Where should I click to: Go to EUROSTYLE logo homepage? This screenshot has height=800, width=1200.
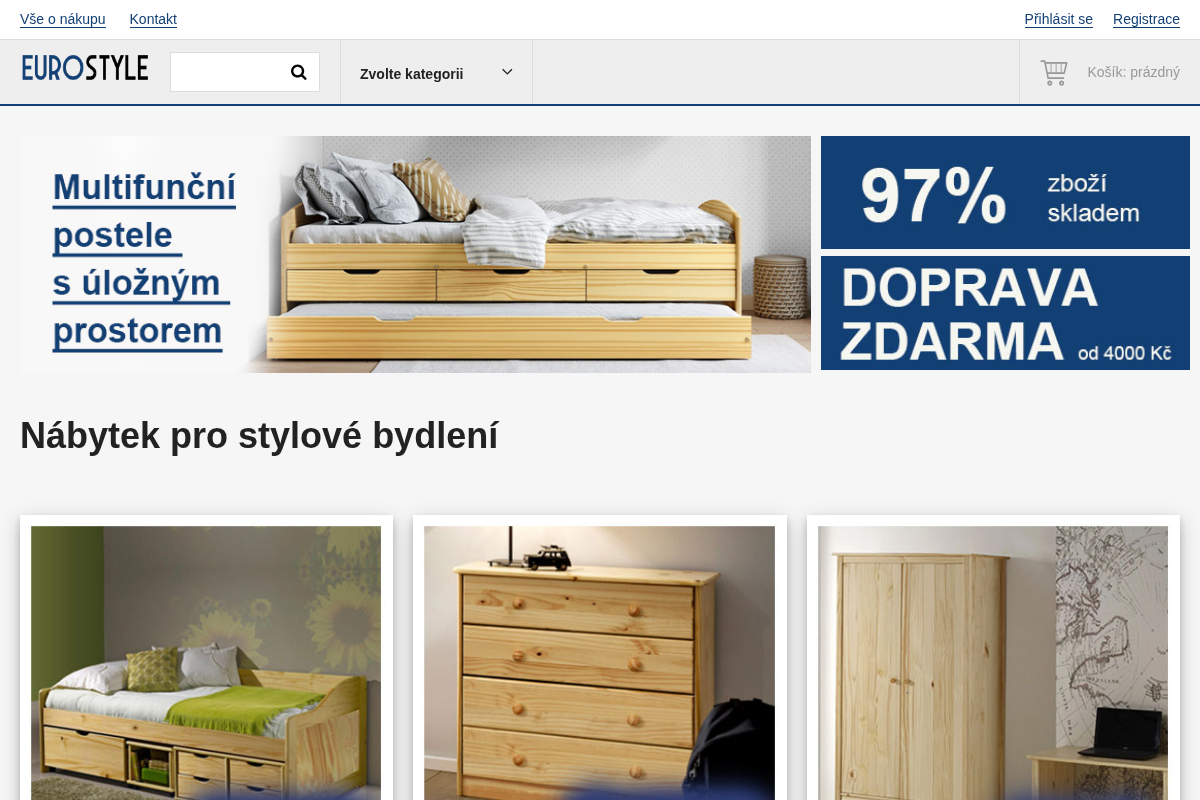(85, 68)
